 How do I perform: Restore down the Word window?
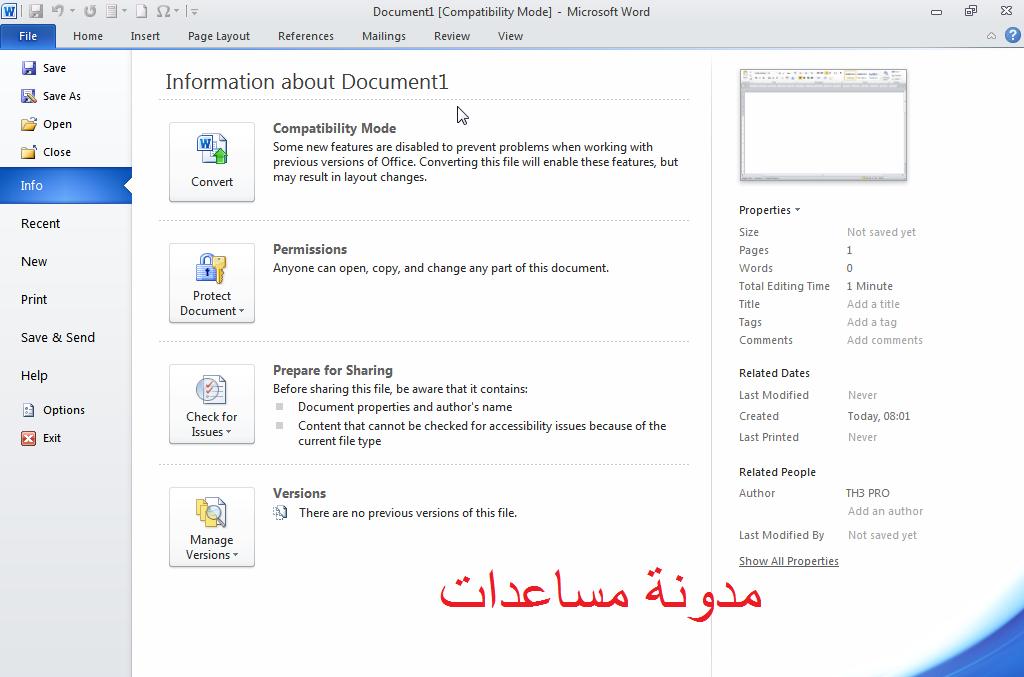pyautogui.click(x=970, y=11)
